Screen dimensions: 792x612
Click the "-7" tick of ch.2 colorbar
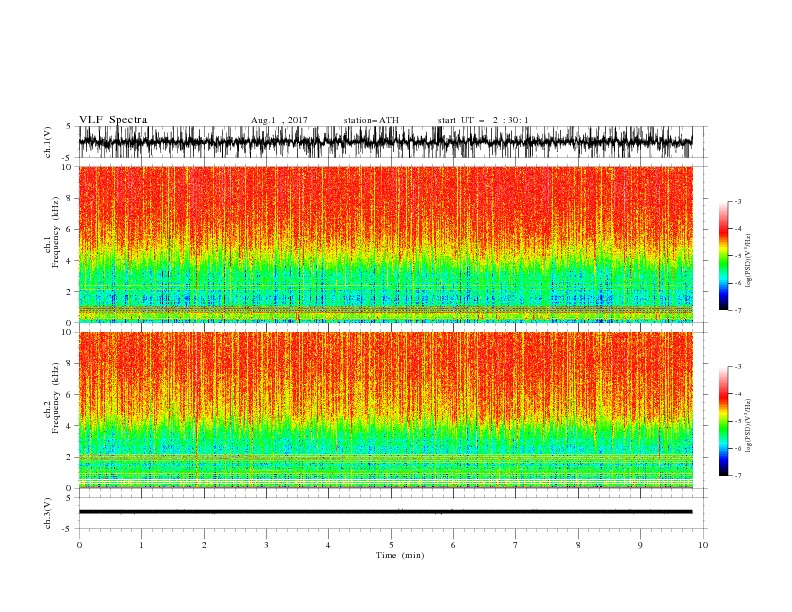click(737, 476)
